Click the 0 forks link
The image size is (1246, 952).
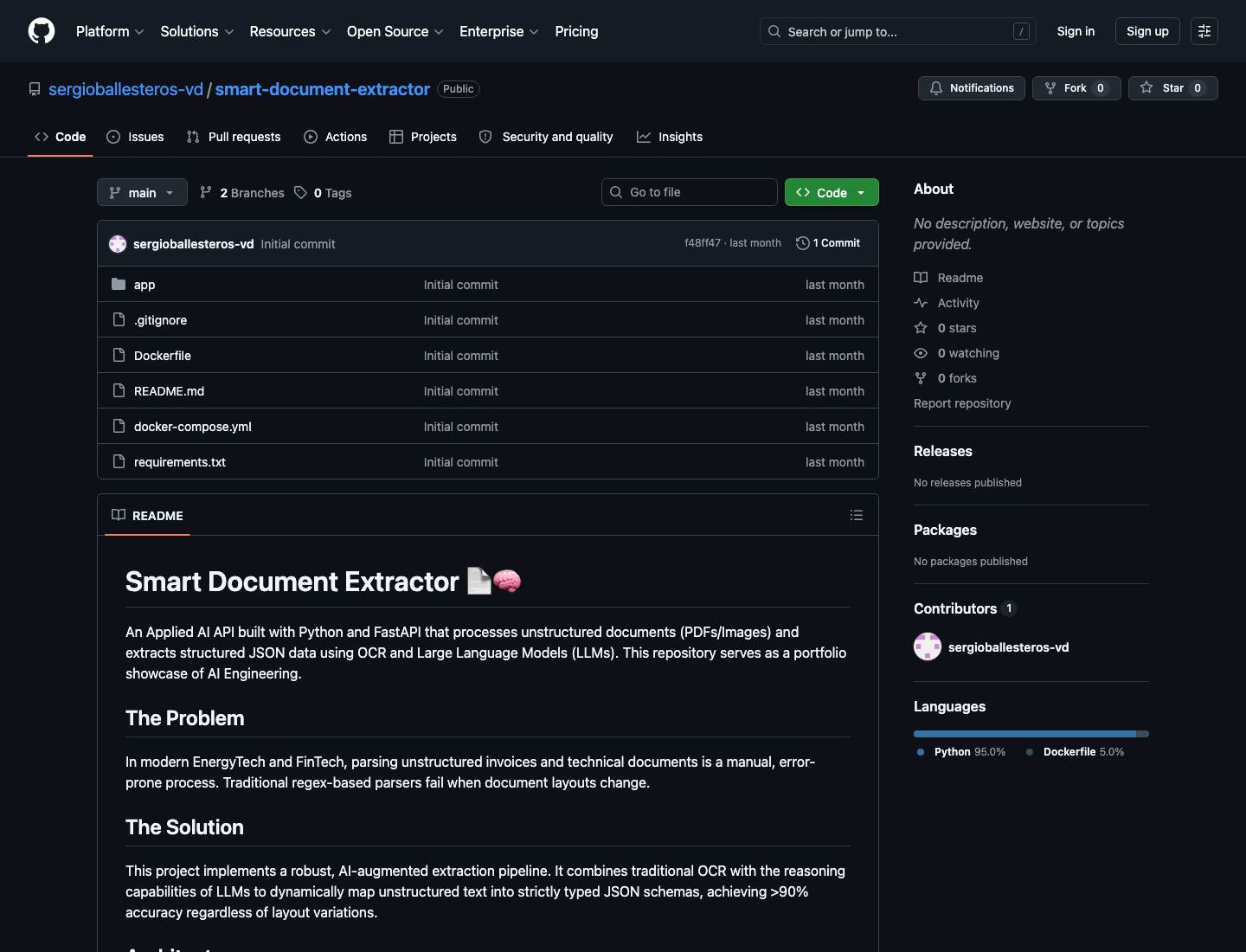[x=945, y=378]
